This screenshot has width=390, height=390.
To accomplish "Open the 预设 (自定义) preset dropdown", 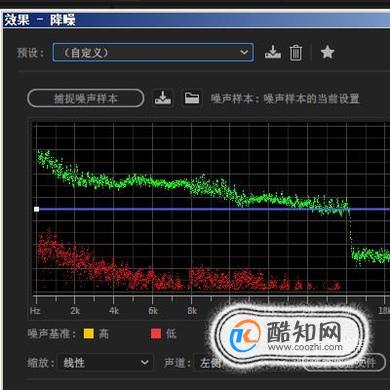I will pyautogui.click(x=153, y=52).
